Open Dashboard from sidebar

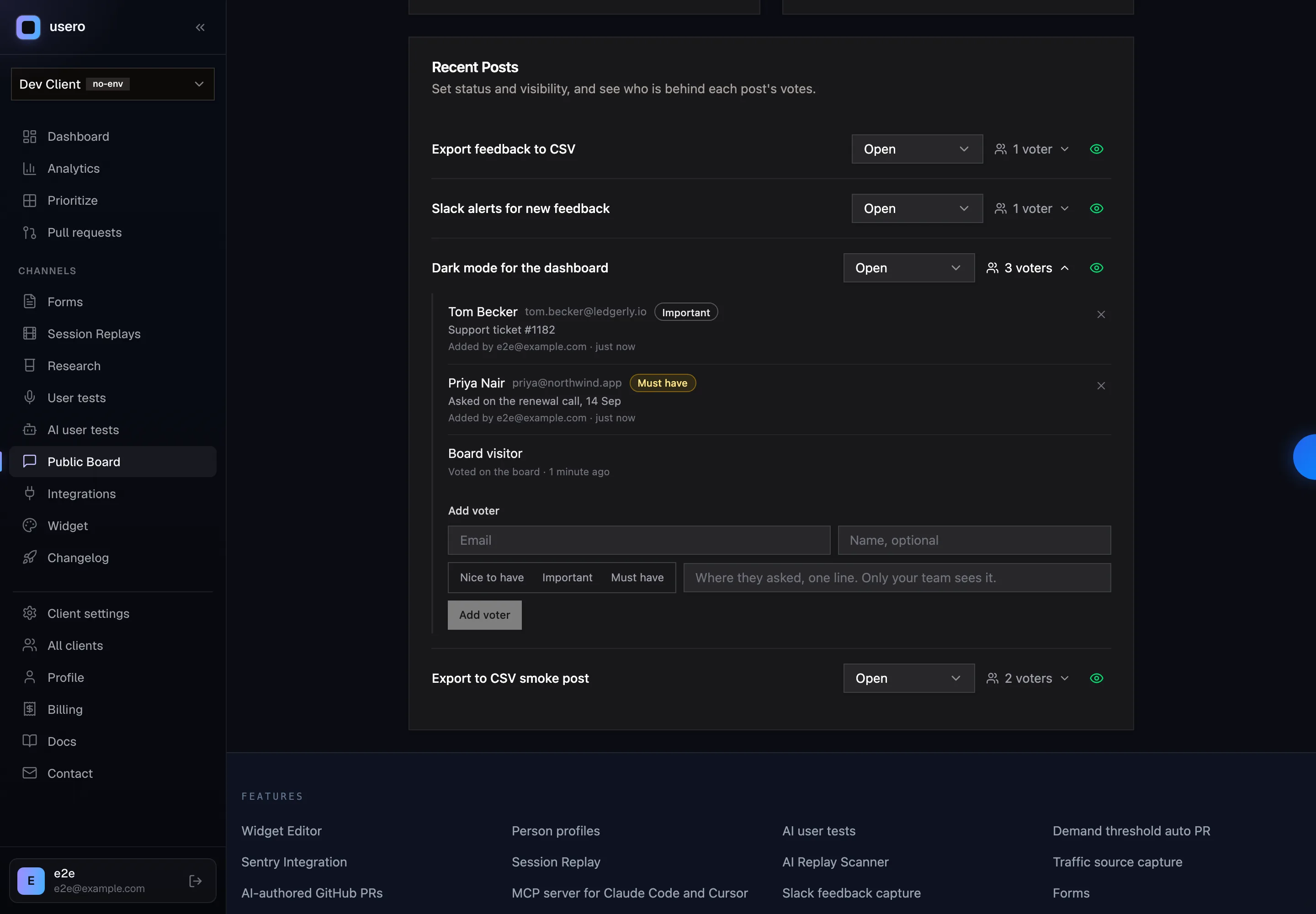[x=113, y=136]
